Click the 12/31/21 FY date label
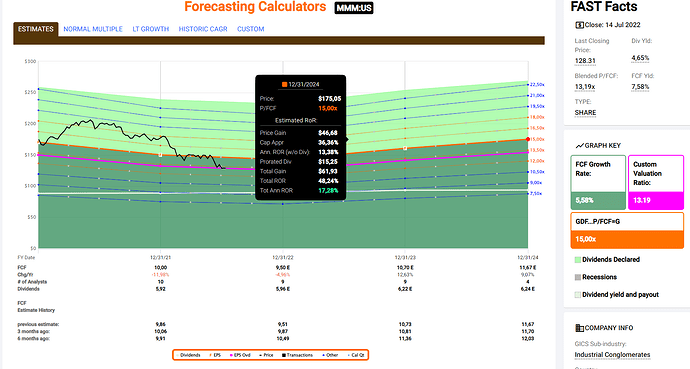Screen dimensions: 690x369 [x=161, y=257]
